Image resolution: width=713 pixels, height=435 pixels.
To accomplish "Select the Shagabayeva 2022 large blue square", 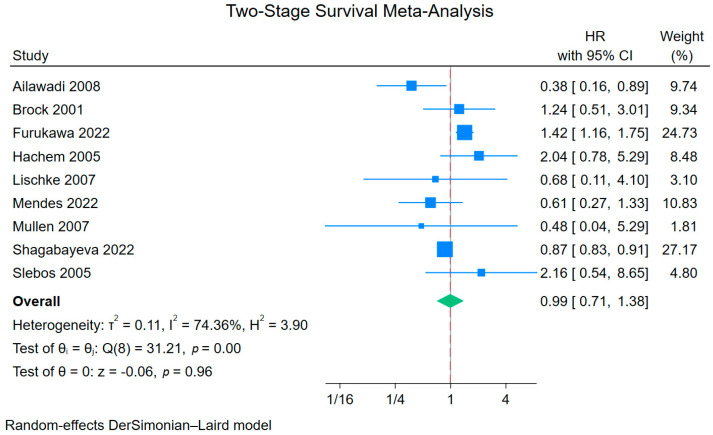I will click(x=444, y=249).
